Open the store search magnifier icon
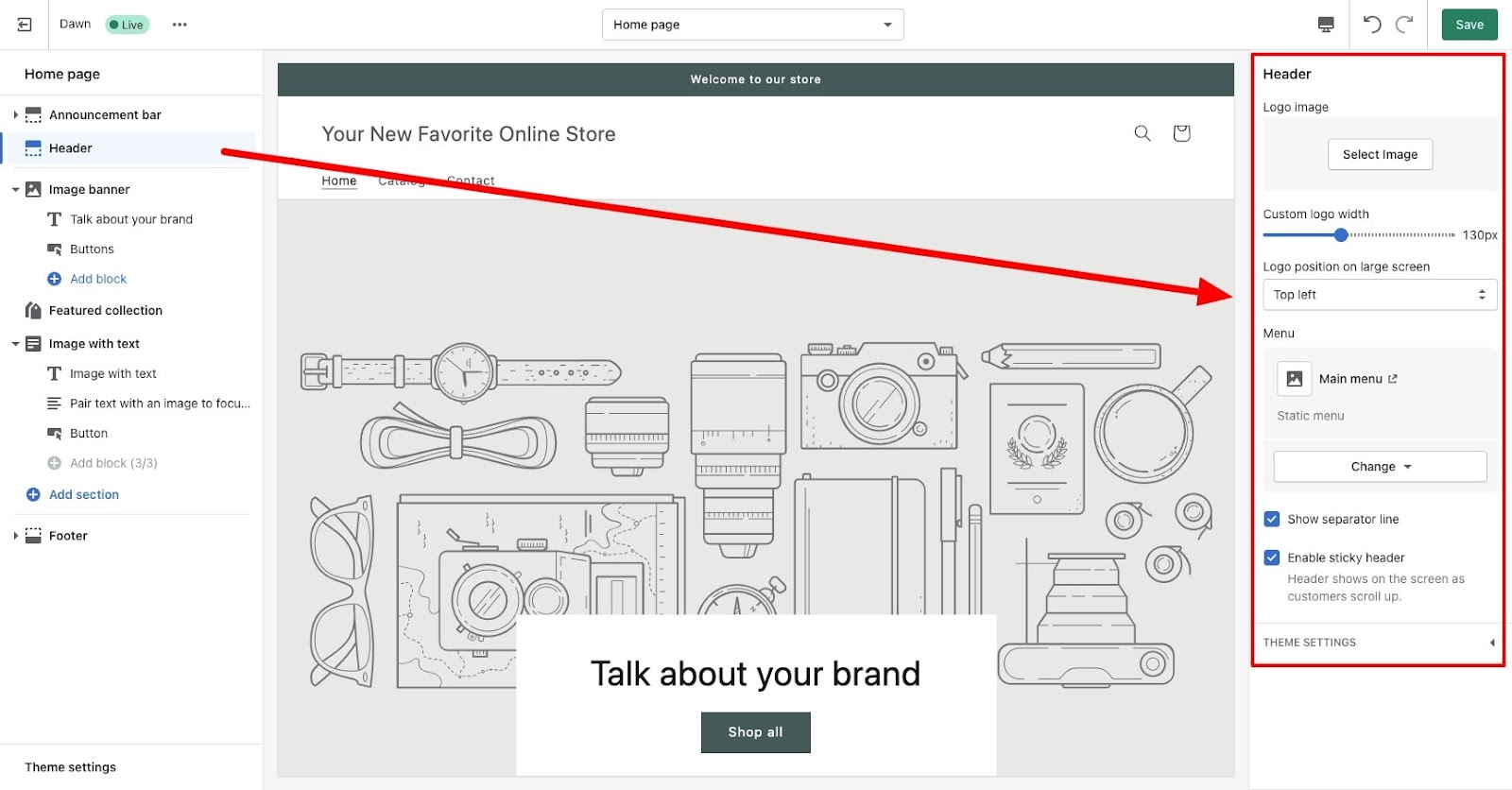The height and width of the screenshot is (790, 1512). click(1143, 133)
